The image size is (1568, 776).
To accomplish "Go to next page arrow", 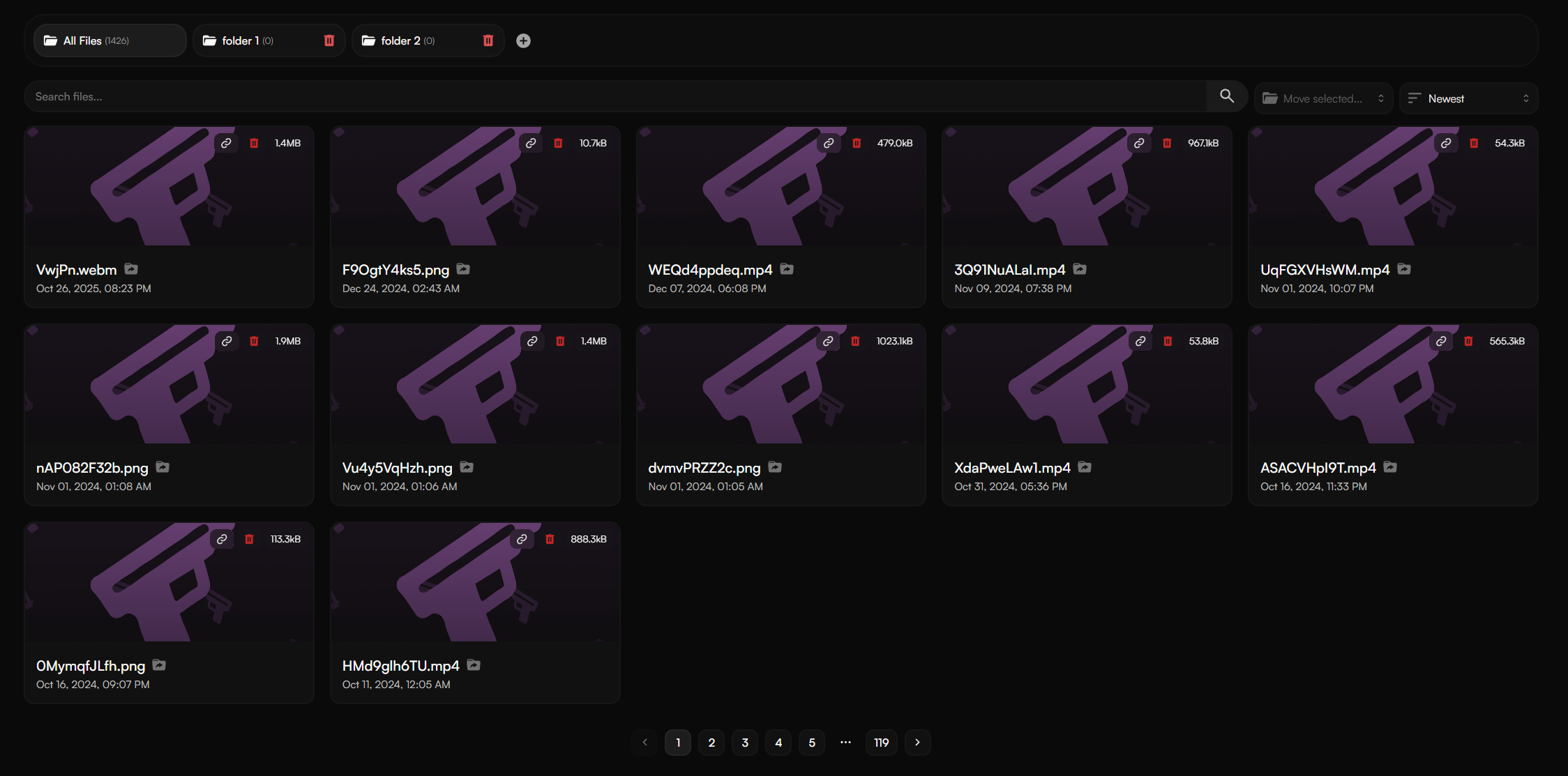I will coord(917,743).
